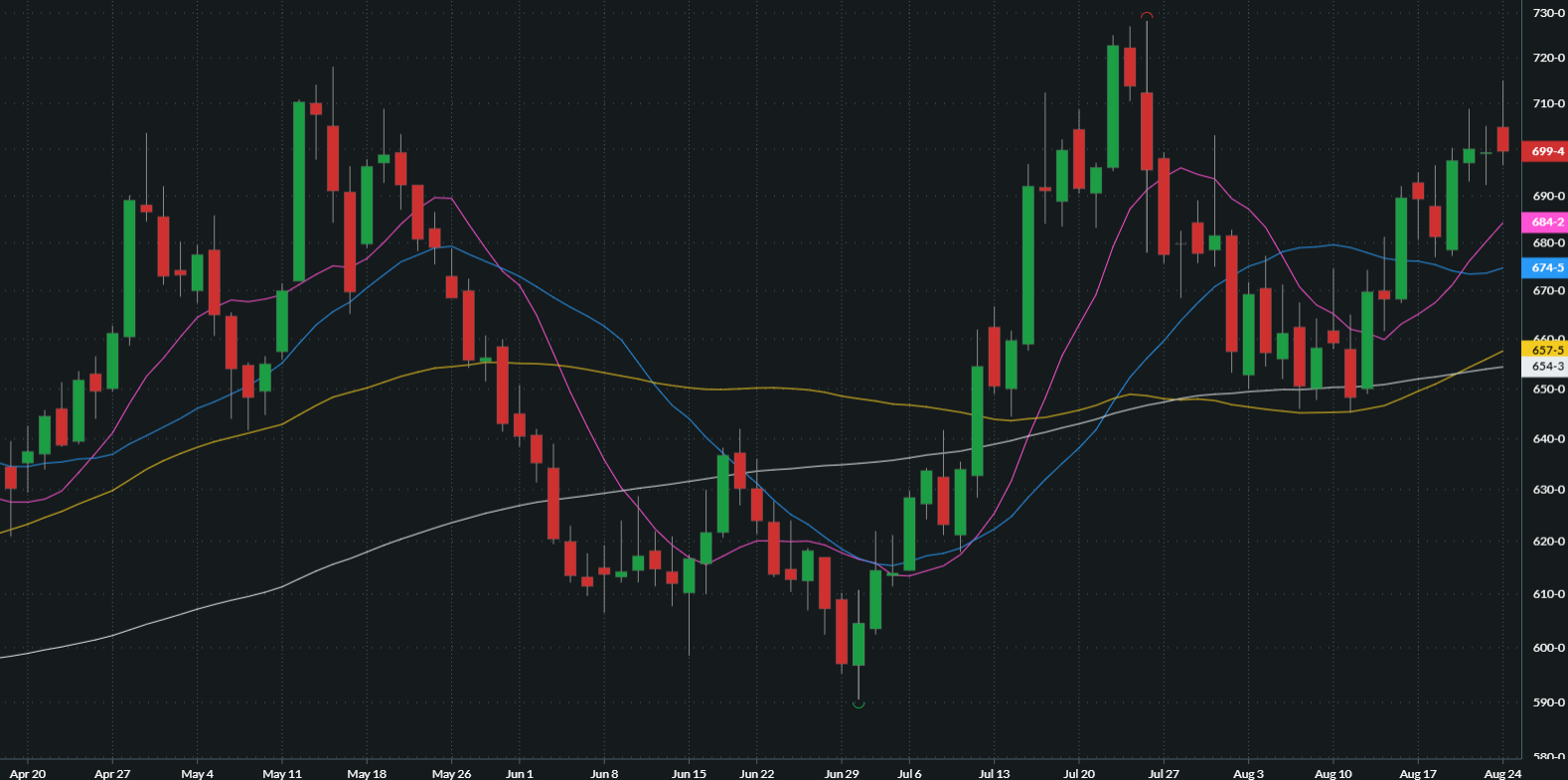Select the Jul 20 date label
Screen dimensions: 1568x780
coord(1079,773)
